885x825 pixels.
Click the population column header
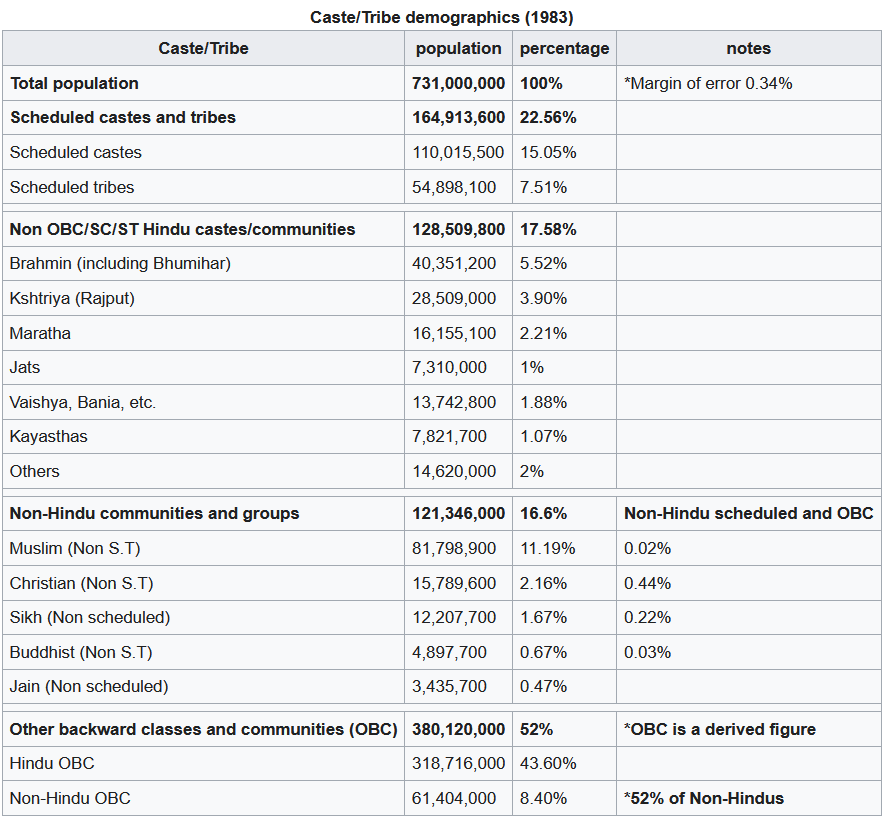pyautogui.click(x=458, y=48)
